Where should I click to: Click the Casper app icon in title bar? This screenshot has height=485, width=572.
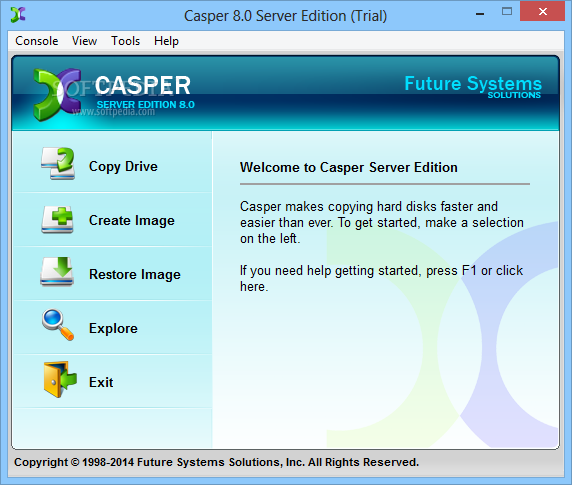point(18,15)
